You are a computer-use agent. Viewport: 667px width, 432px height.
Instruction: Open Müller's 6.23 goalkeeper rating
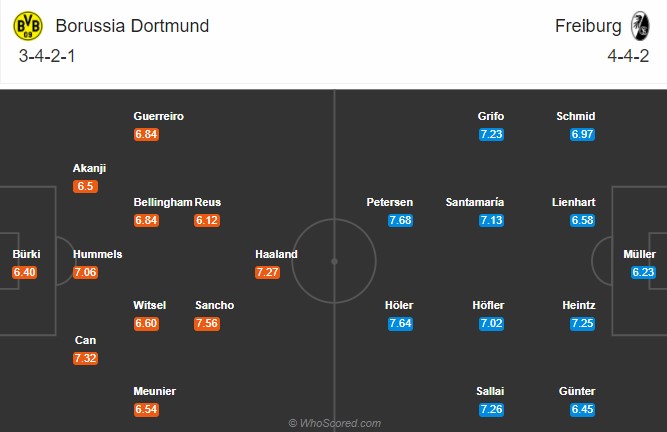(x=643, y=272)
